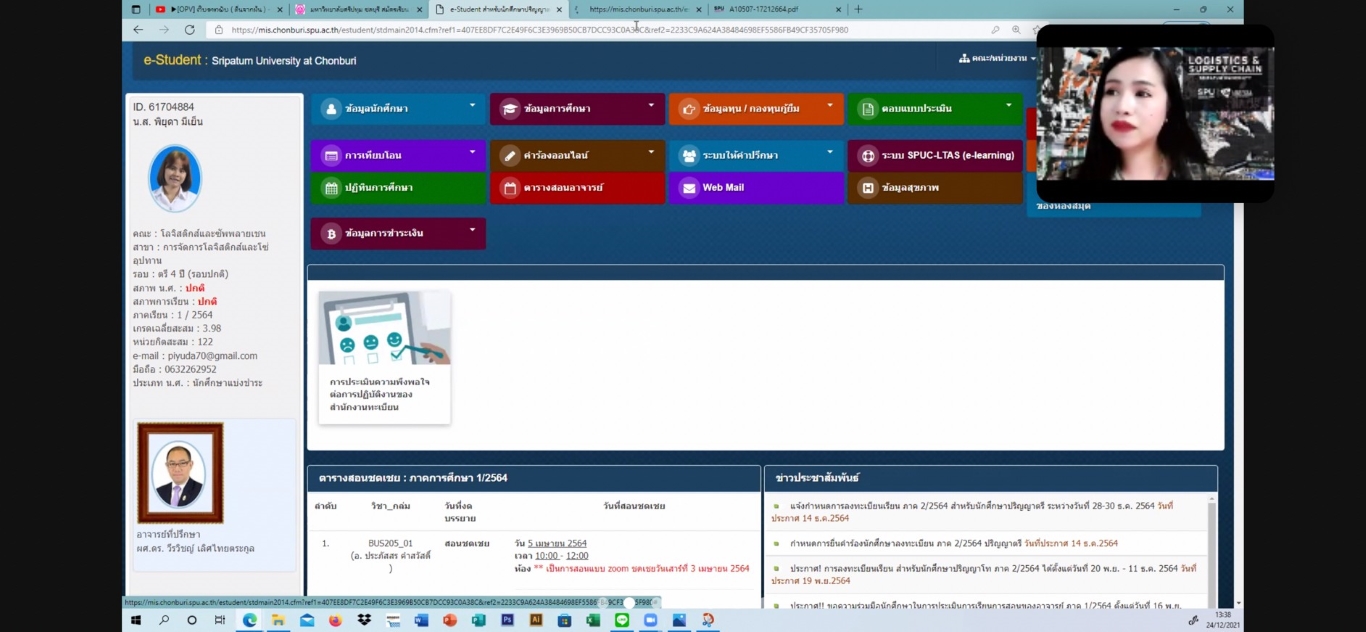Click the bitcoin icon on ข้อมูลการชำระเงิน
Image resolution: width=1366 pixels, height=632 pixels.
tap(331, 234)
